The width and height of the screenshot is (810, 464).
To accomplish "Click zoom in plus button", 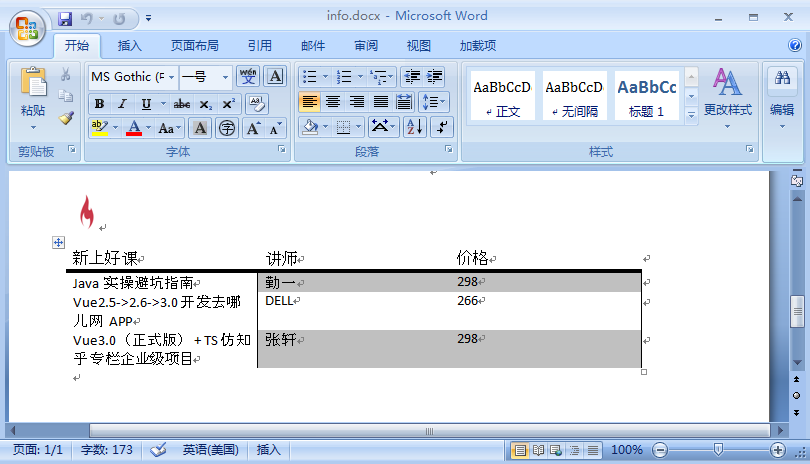I will 777,450.
